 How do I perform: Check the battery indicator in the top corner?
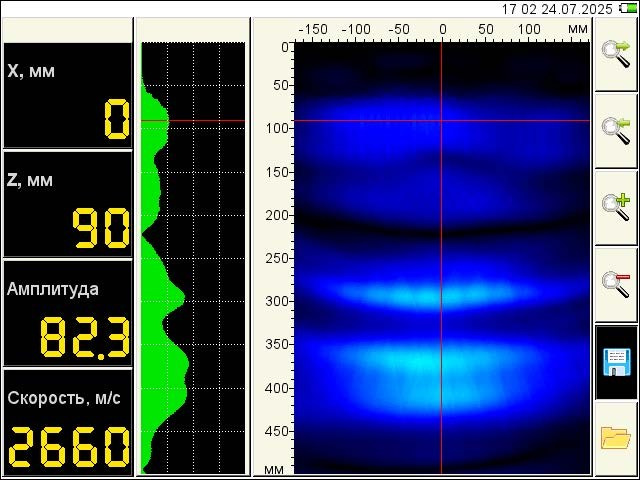(x=628, y=8)
